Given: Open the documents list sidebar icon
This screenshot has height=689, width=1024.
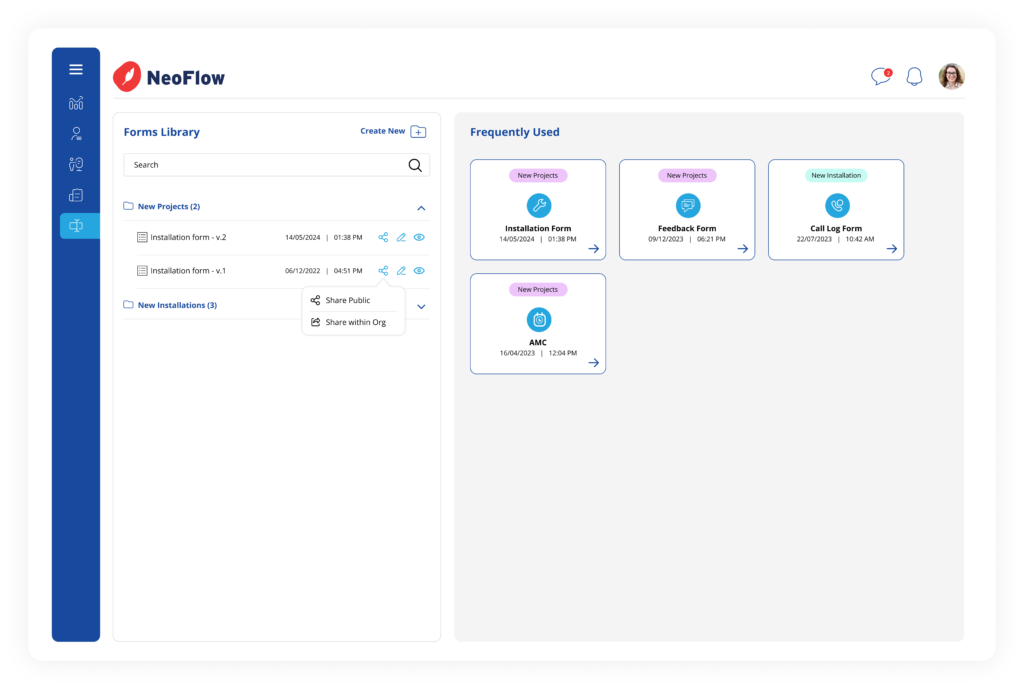Looking at the screenshot, I should tap(76, 195).
